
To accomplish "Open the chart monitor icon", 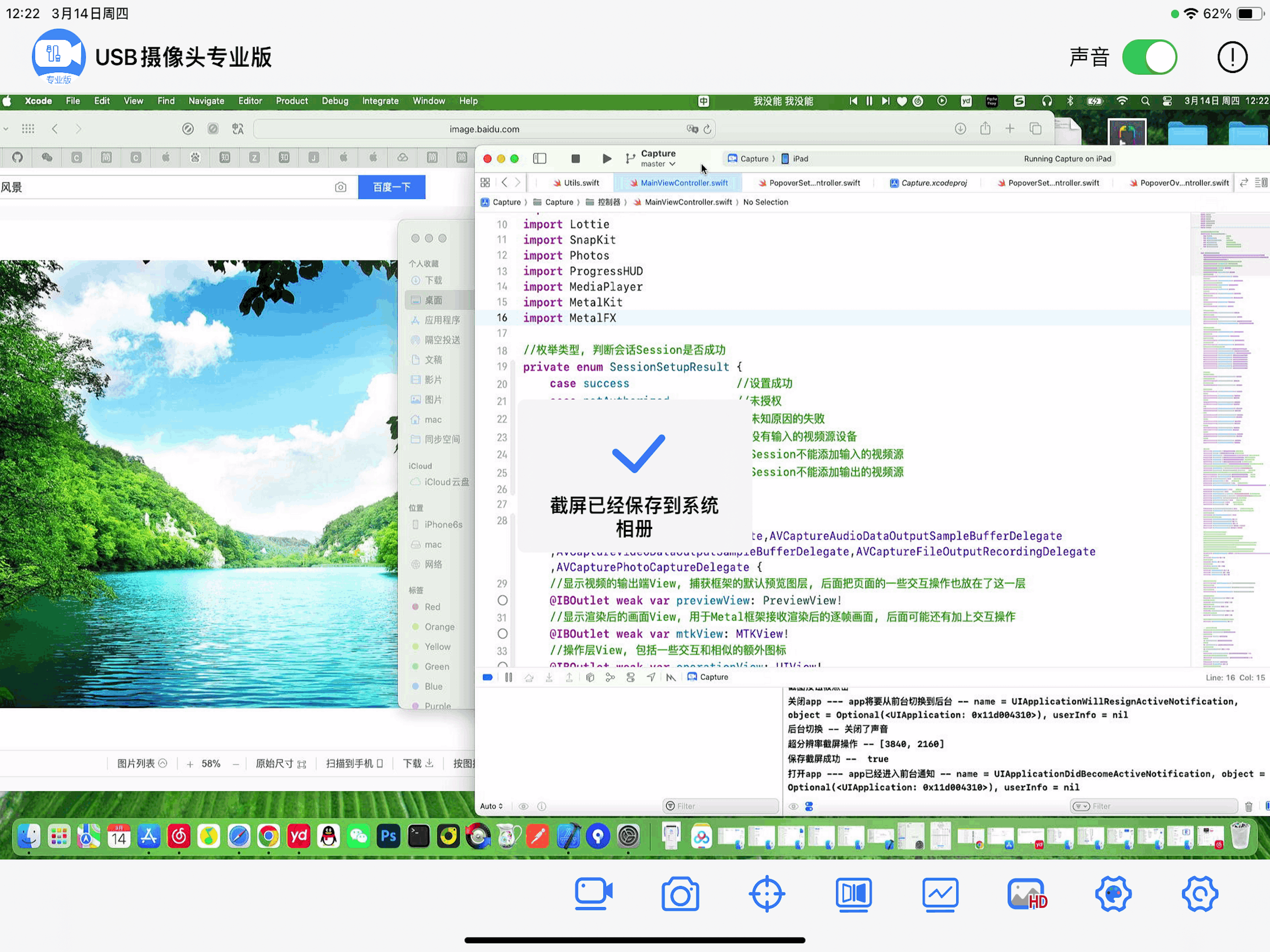I will (940, 893).
